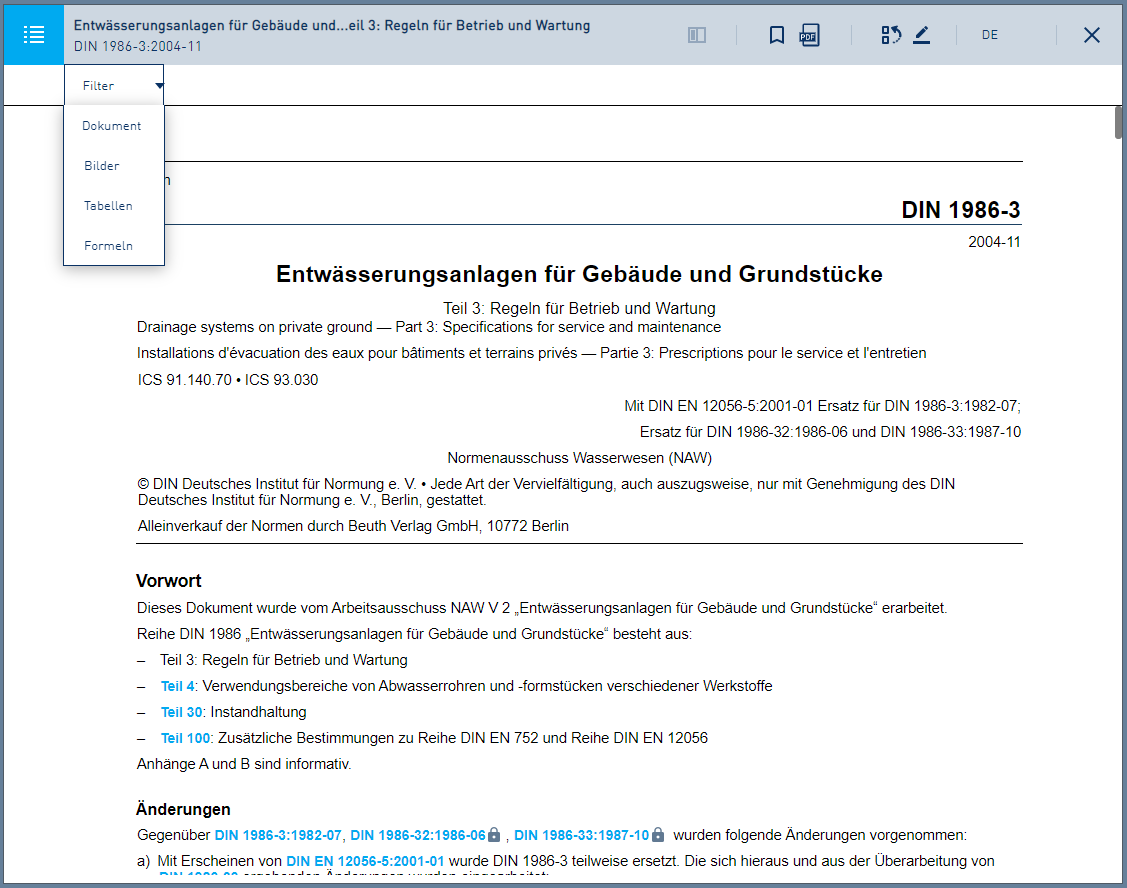
Task: Click lock icon beside DIN 1986-32:1986-06
Action: tap(494, 835)
